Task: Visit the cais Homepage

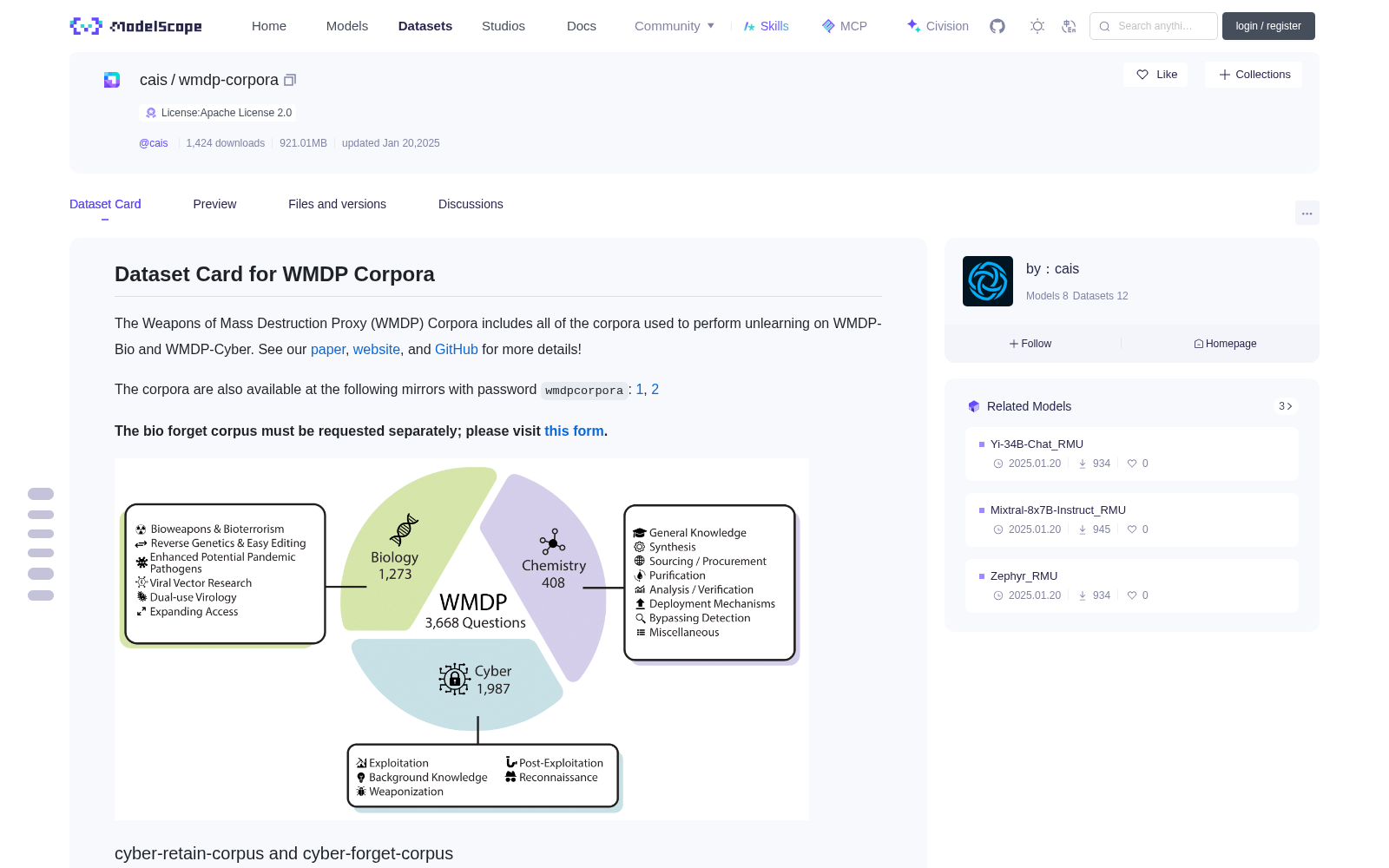Action: pos(1225,344)
